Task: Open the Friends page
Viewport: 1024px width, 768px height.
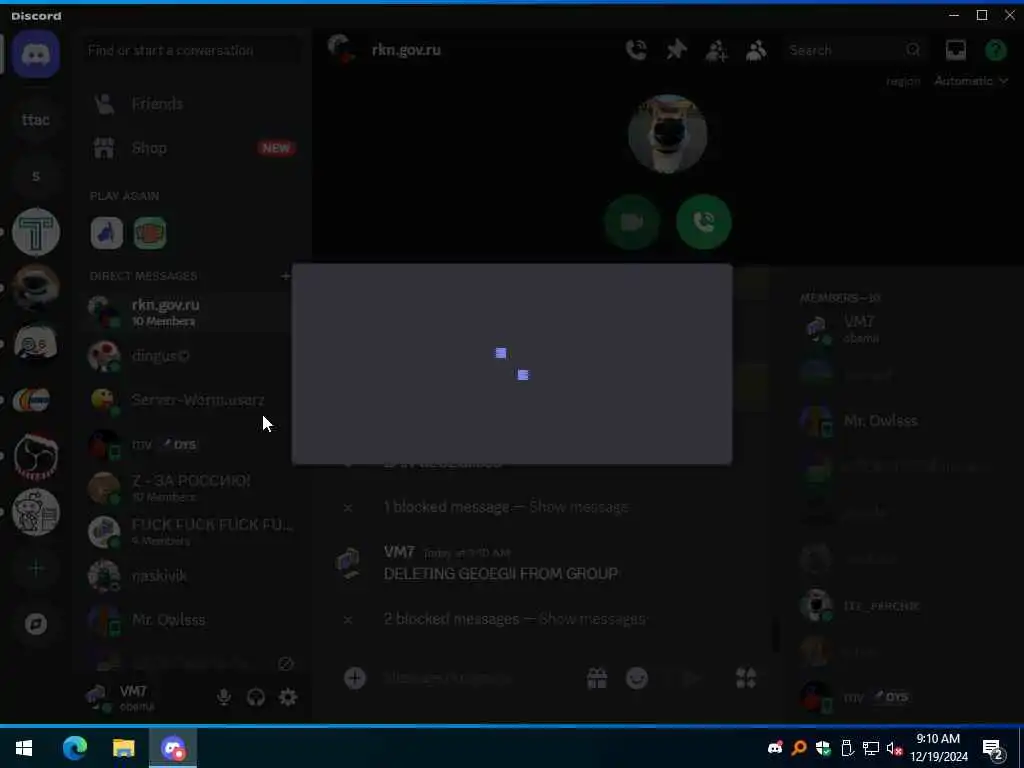Action: click(x=193, y=104)
